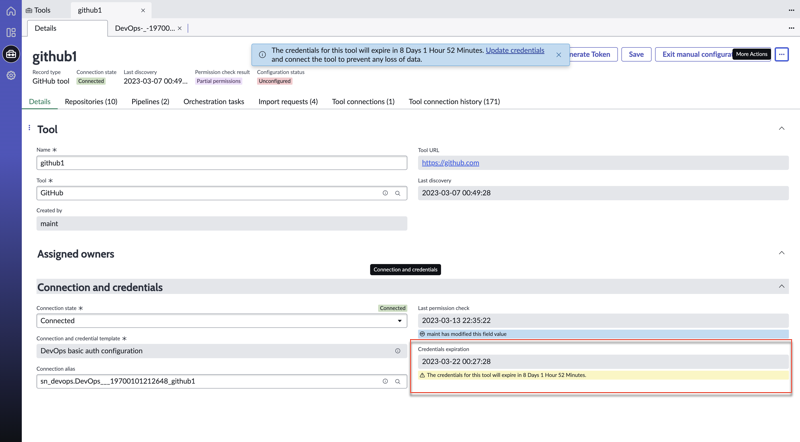Select the Details record tab
This screenshot has width=800, height=442.
[x=40, y=102]
